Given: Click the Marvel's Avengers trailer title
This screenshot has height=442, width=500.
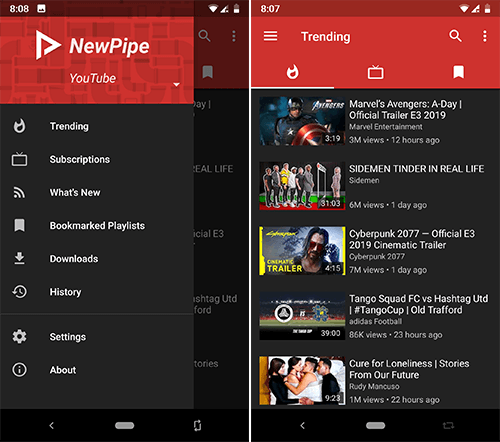Looking at the screenshot, I should coord(405,109).
